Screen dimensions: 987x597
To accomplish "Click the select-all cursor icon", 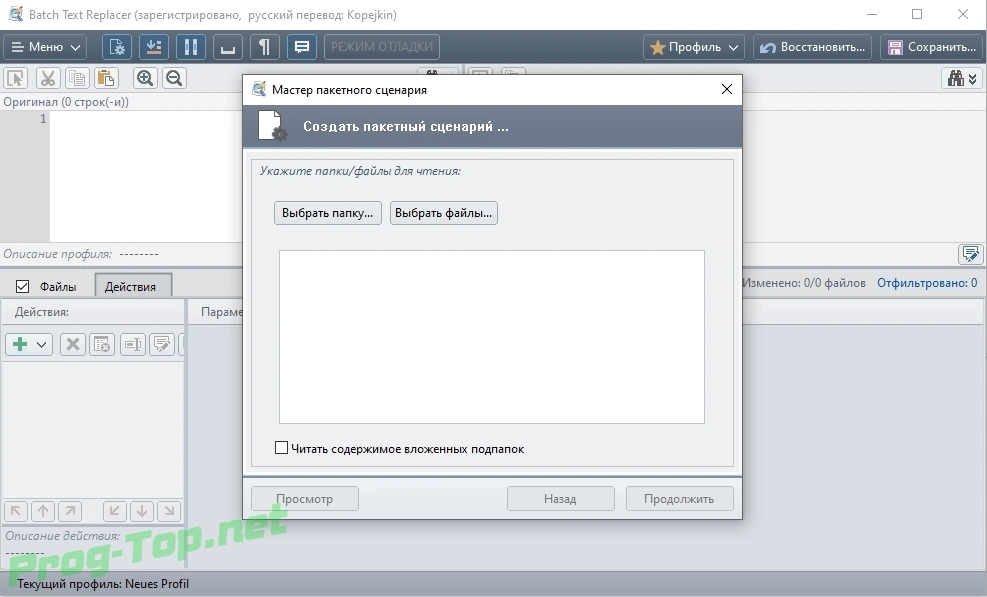I will pyautogui.click(x=15, y=78).
